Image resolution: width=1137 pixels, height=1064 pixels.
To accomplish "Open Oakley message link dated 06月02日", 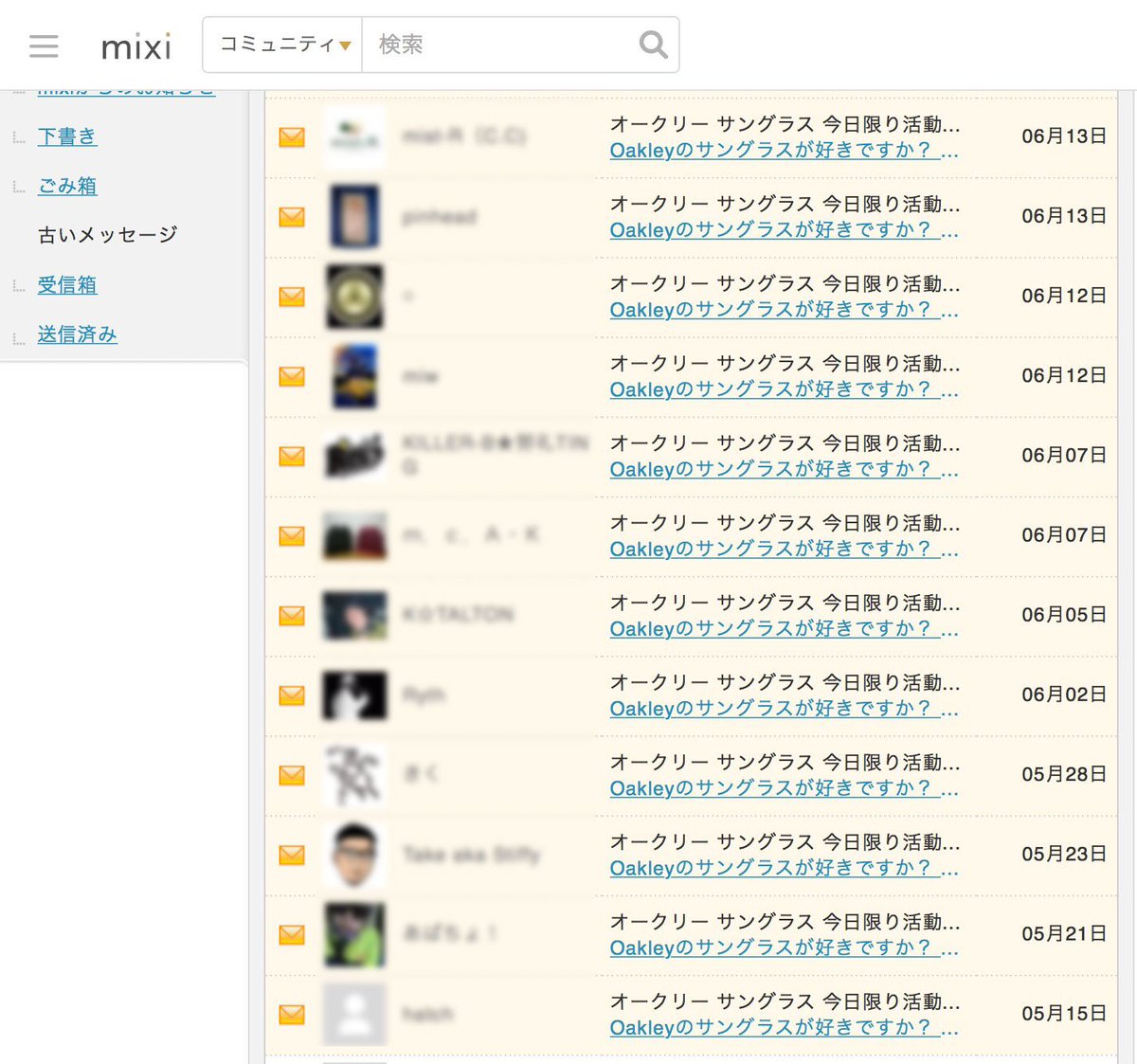I will [784, 709].
